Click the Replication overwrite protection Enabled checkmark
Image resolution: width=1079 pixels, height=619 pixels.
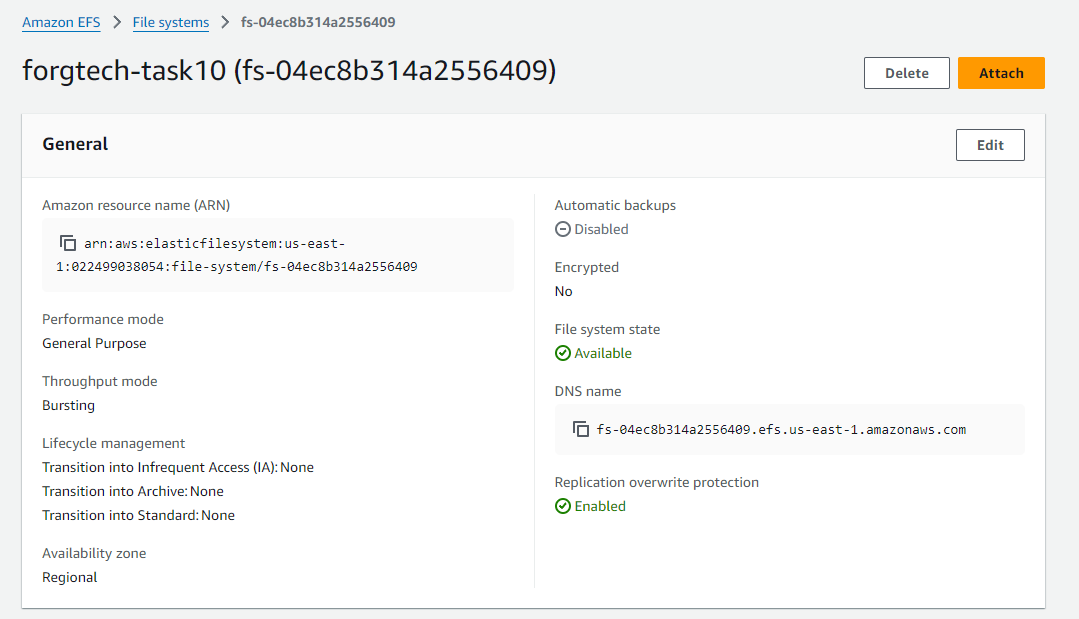(x=563, y=506)
